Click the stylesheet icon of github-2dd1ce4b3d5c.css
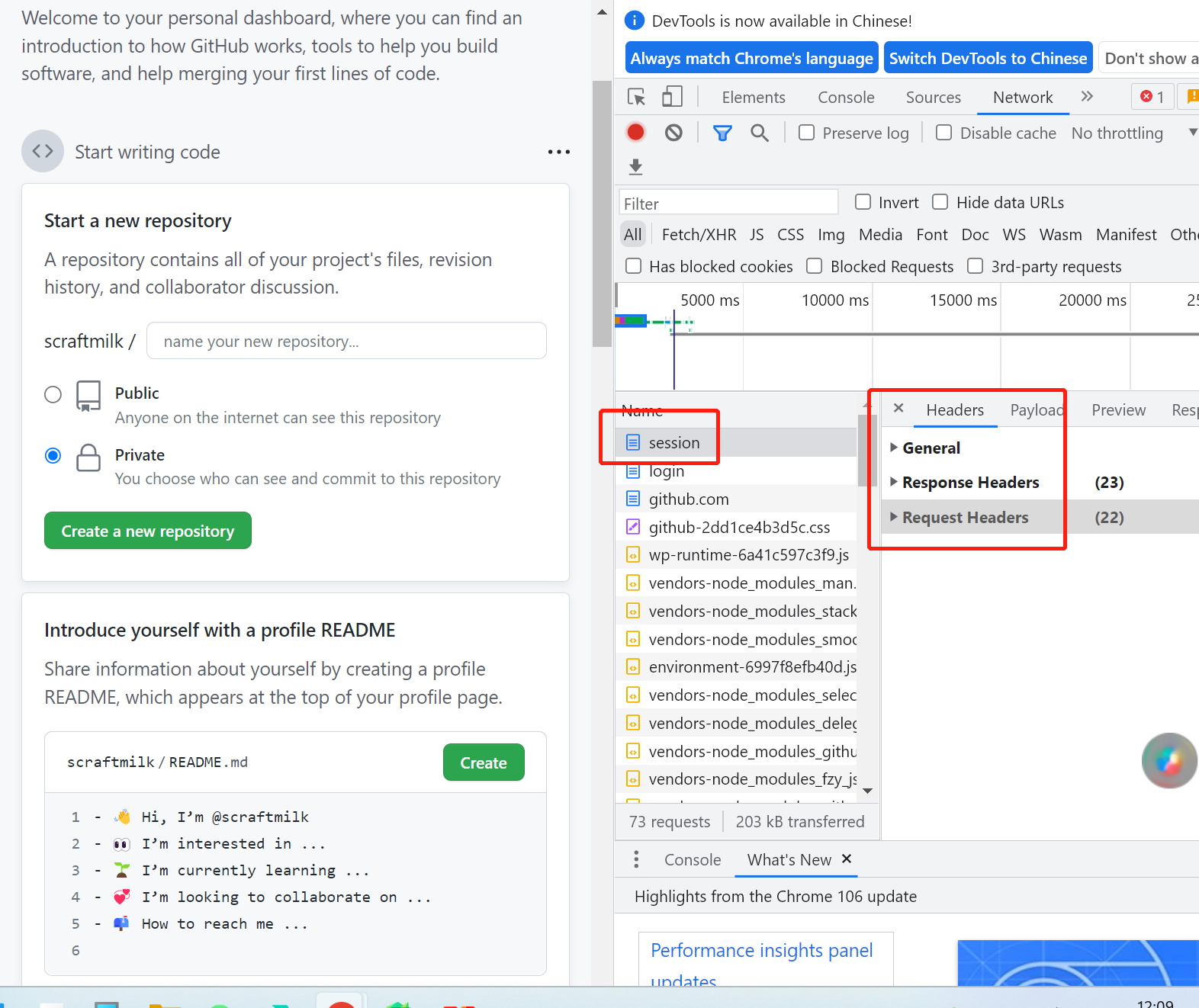1199x1008 pixels. tap(633, 527)
